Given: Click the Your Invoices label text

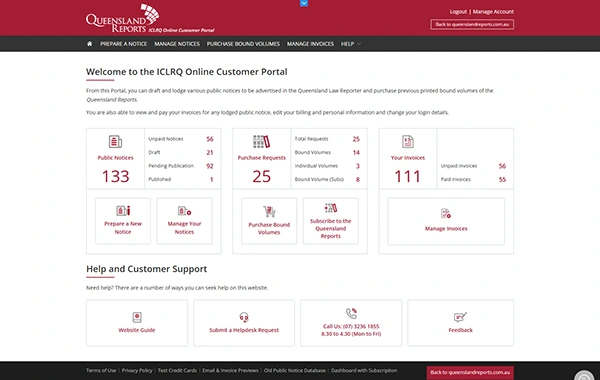Looking at the screenshot, I should [408, 158].
